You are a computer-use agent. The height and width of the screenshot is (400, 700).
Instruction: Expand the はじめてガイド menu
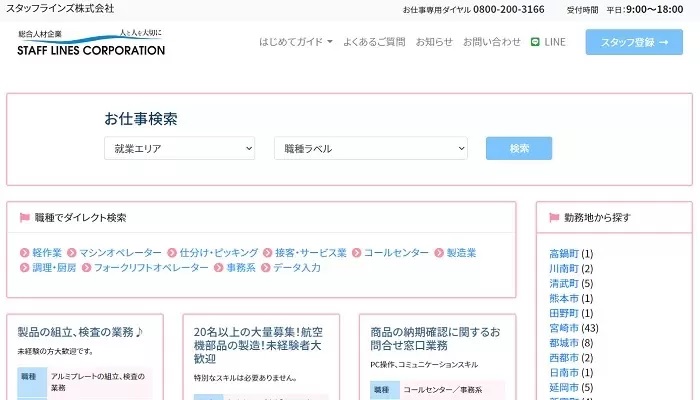296,43
